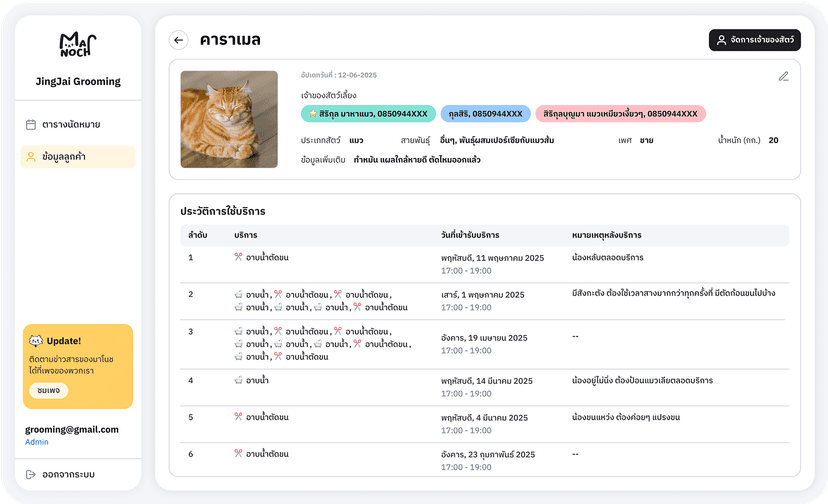Click the orange cat photo

[x=229, y=119]
